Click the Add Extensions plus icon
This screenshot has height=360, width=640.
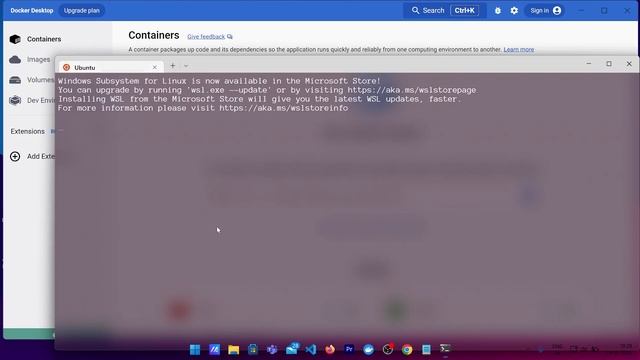pyautogui.click(x=15, y=156)
